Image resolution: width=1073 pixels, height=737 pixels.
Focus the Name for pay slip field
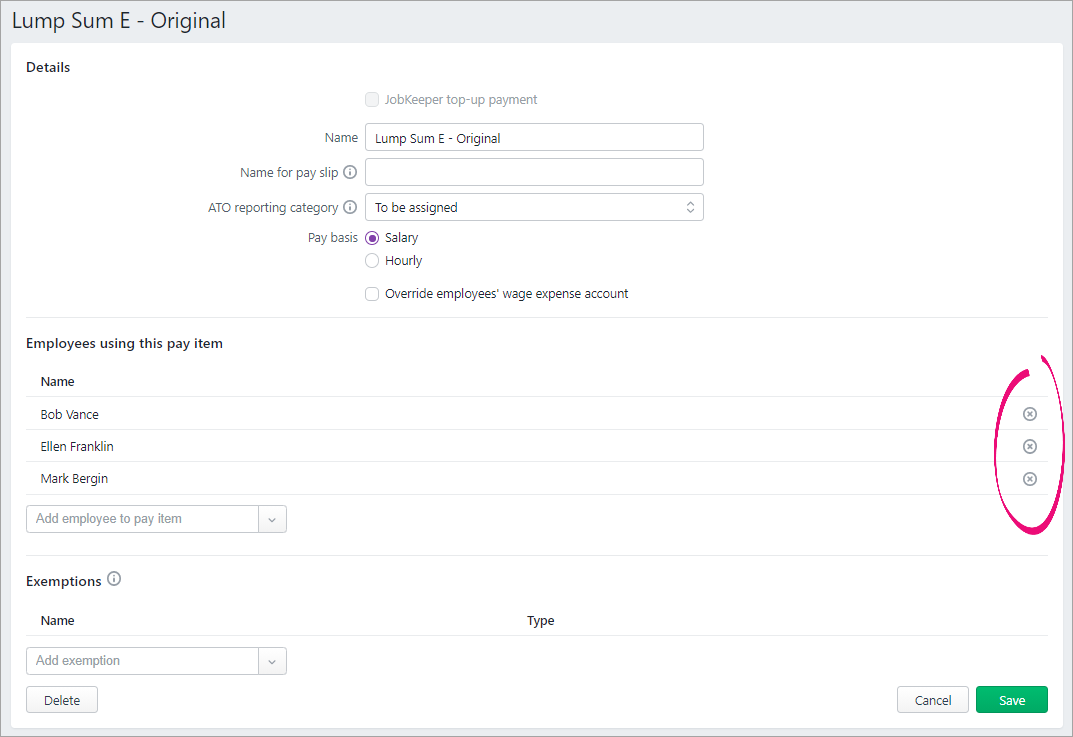click(x=534, y=172)
